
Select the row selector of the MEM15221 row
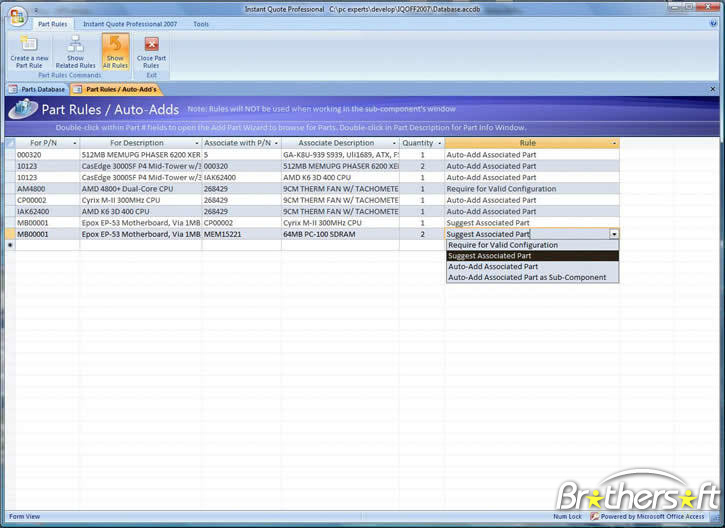click(x=10, y=234)
